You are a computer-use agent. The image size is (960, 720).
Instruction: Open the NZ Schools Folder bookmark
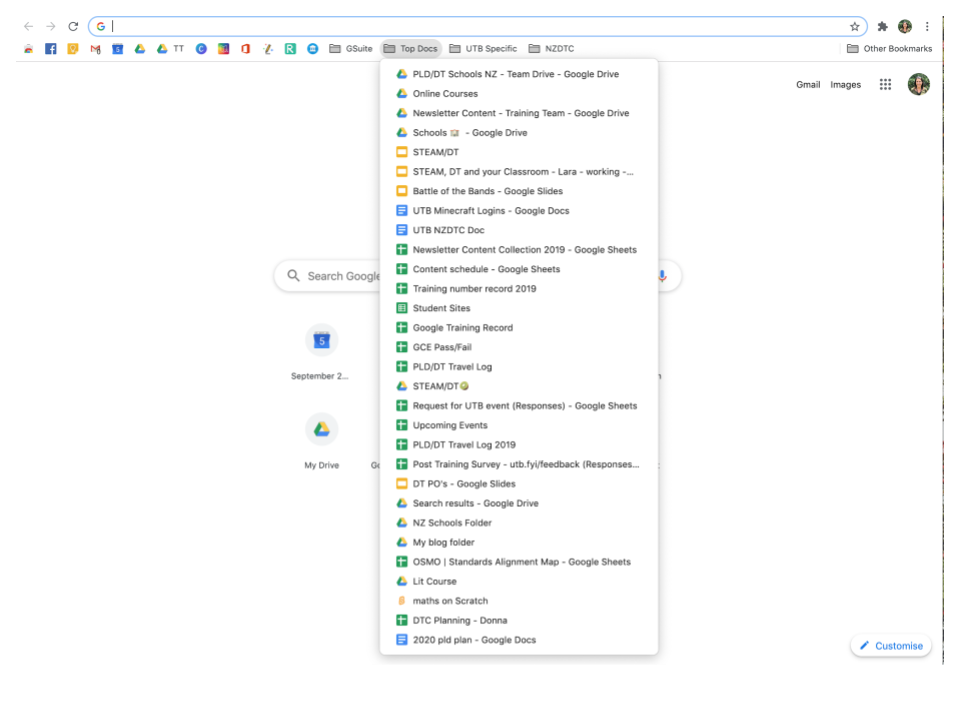click(x=519, y=523)
